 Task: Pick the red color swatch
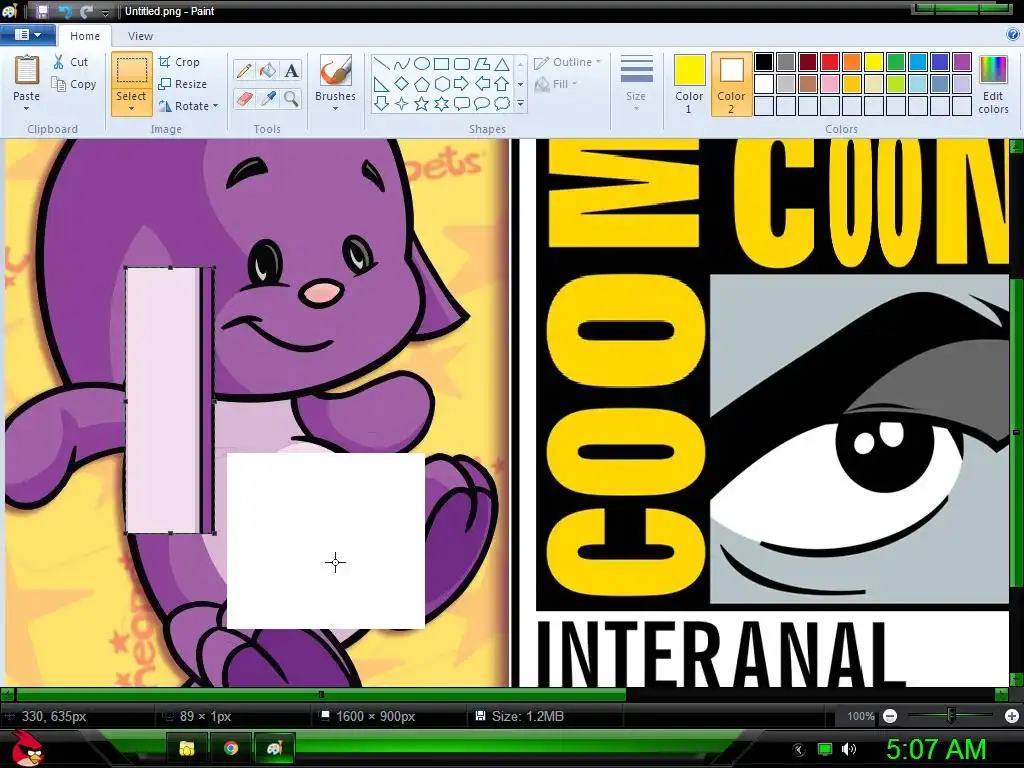[830, 62]
